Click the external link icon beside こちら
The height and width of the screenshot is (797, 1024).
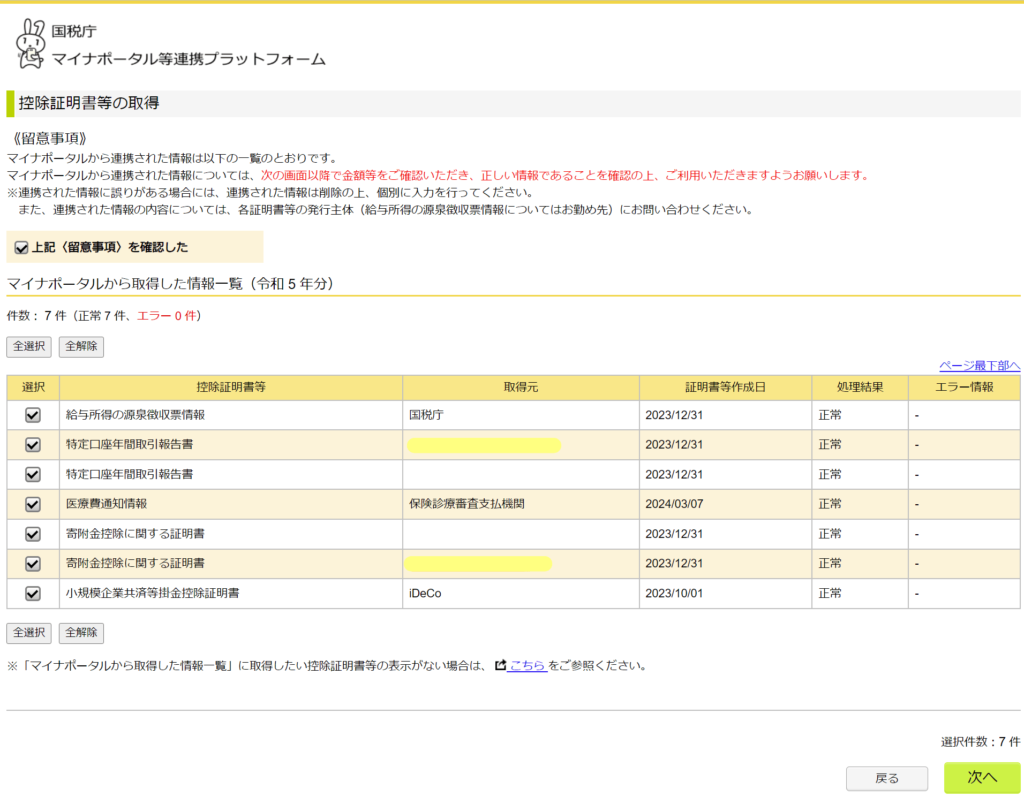click(500, 665)
